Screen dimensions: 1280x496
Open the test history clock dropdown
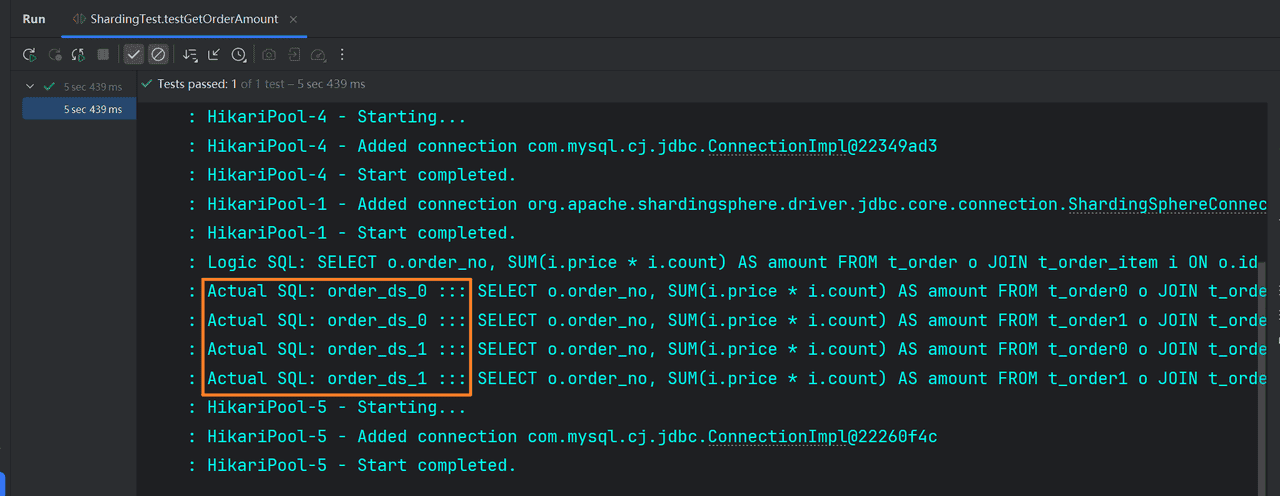(x=239, y=55)
